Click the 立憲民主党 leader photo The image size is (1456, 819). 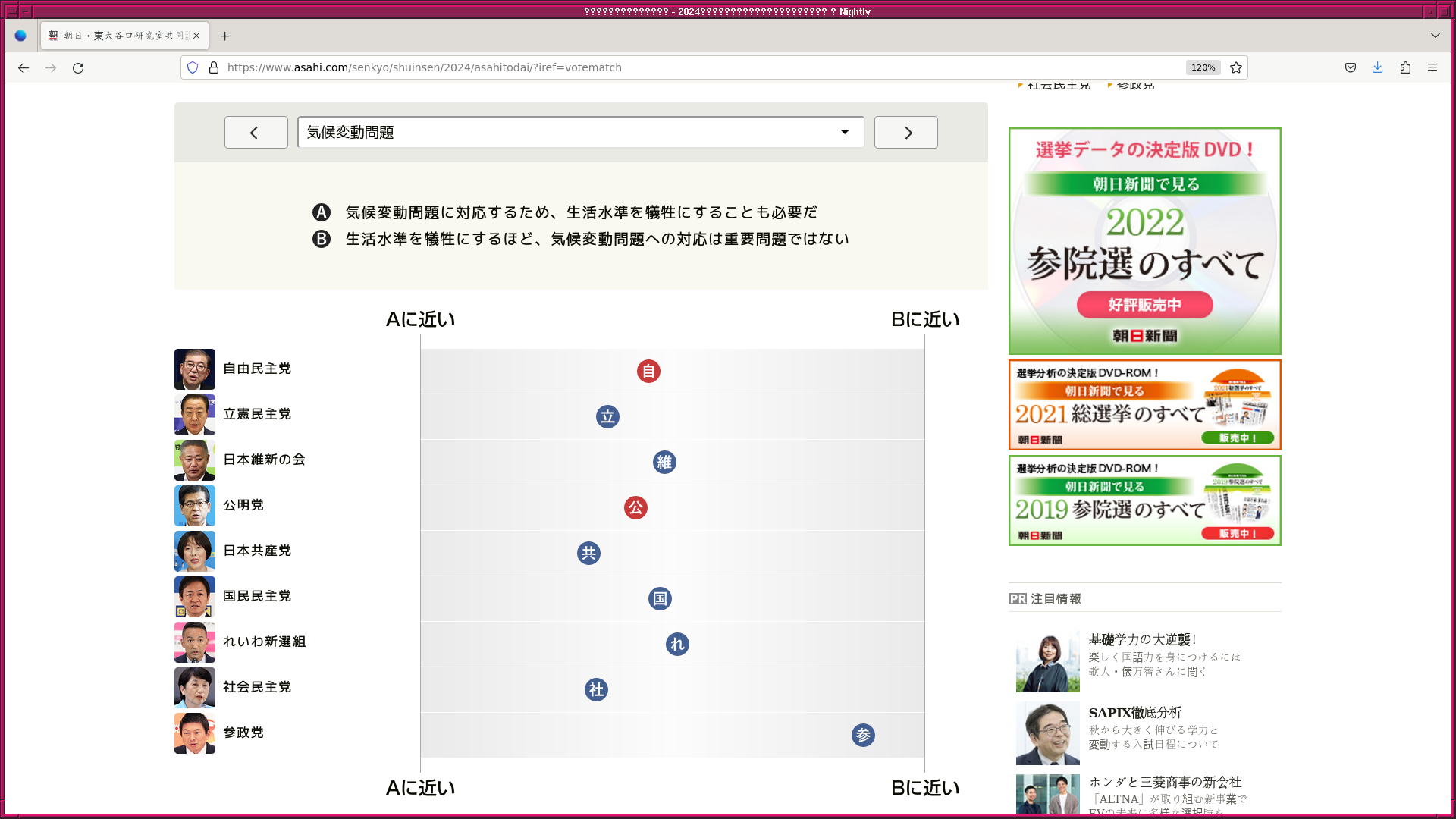pos(195,415)
